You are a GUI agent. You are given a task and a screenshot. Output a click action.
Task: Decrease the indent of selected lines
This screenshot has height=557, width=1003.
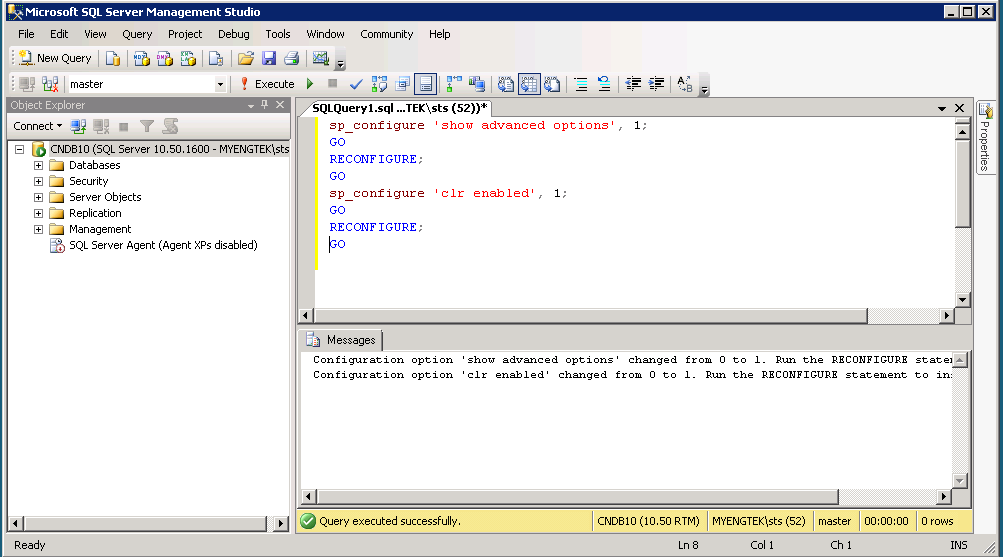click(x=633, y=84)
